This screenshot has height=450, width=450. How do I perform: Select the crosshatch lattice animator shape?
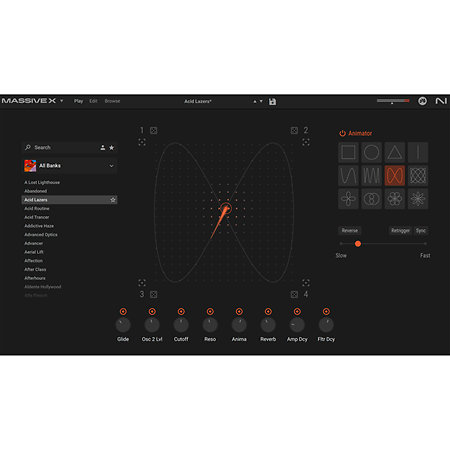(x=418, y=176)
